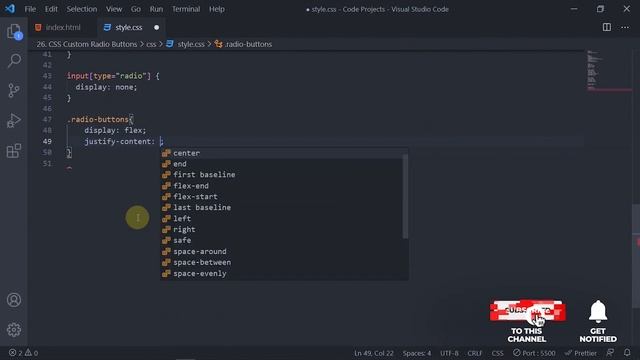Click the 'css' folder breadcrumb

(x=151, y=44)
